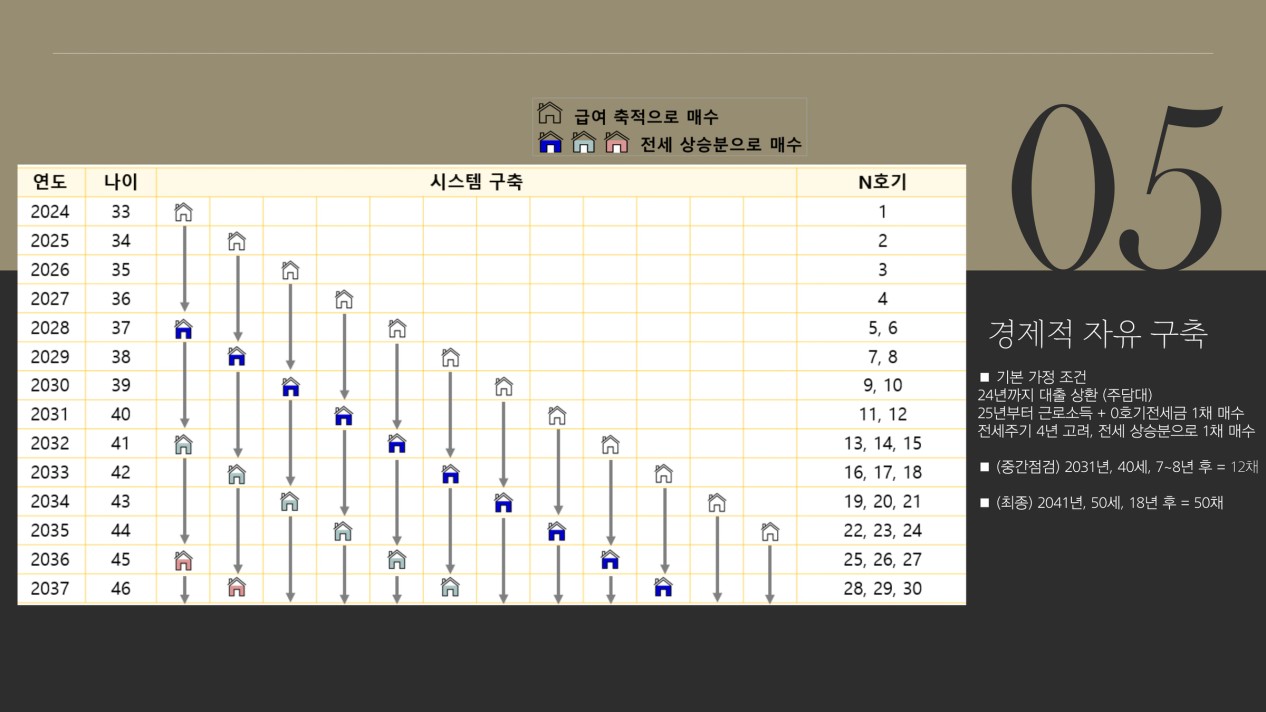1266x712 pixels.
Task: Select the teal house in the 2032 row
Action: tap(183, 444)
